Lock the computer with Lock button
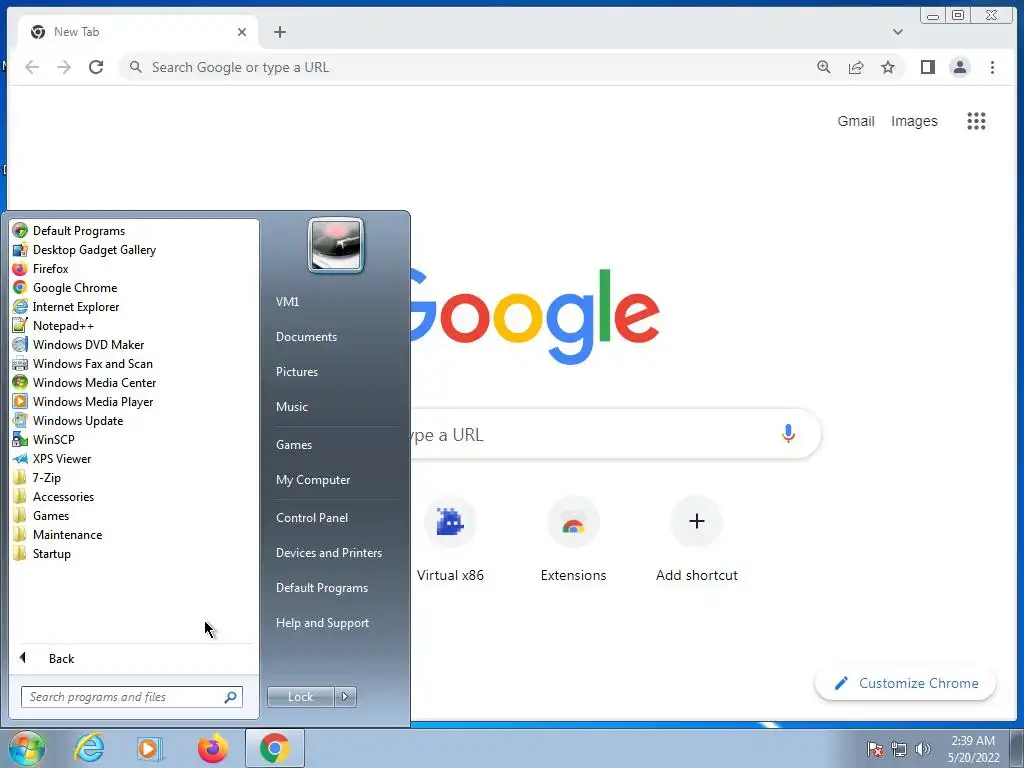This screenshot has height=768, width=1024. point(300,697)
